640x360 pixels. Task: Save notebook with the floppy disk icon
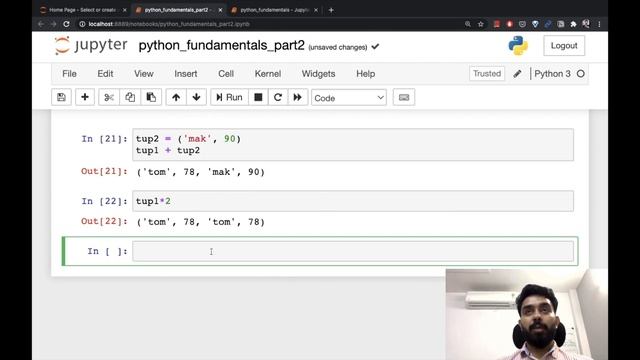coord(61,97)
